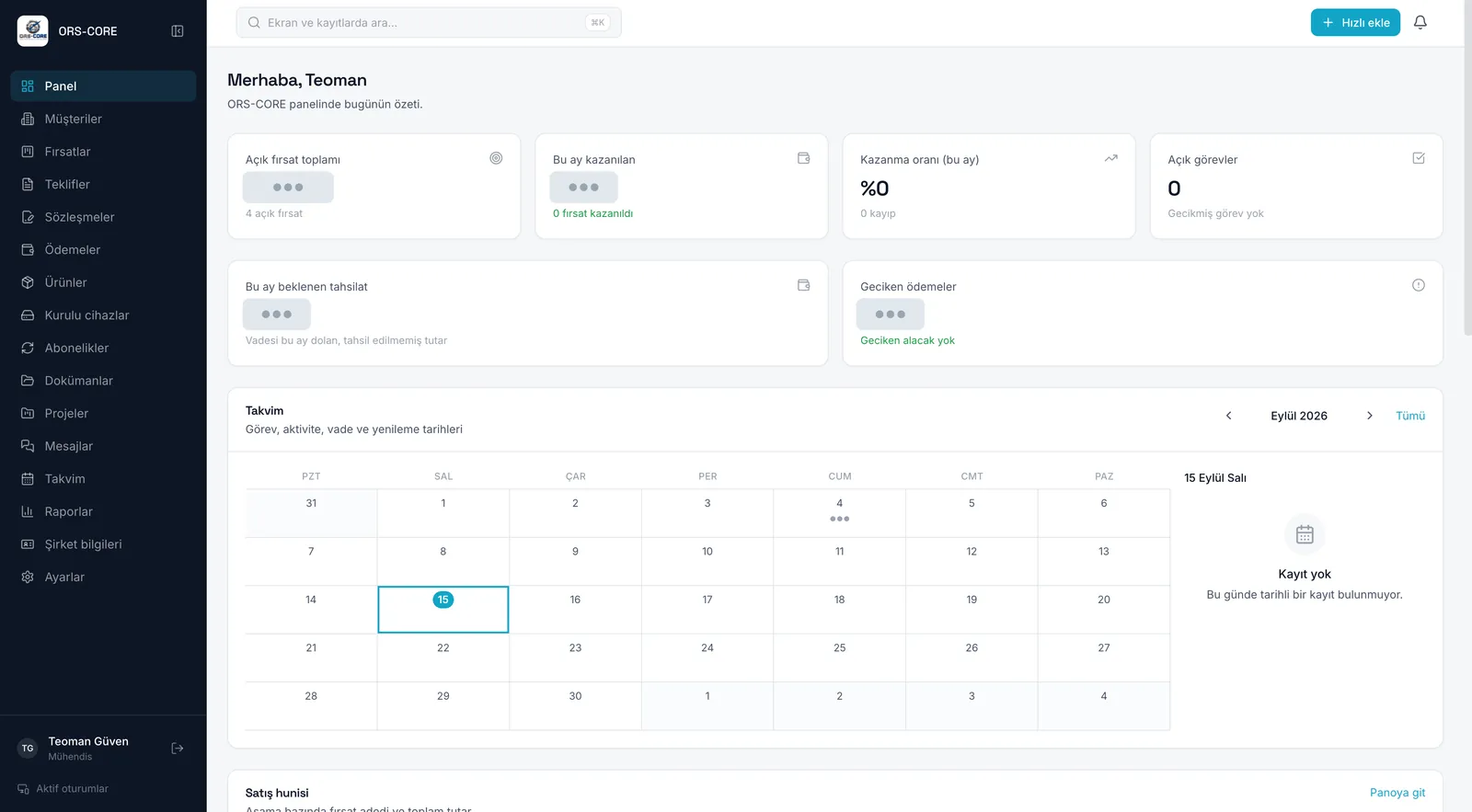Image resolution: width=1472 pixels, height=812 pixels.
Task: Open Mesajlar in the sidebar
Action: [x=103, y=446]
